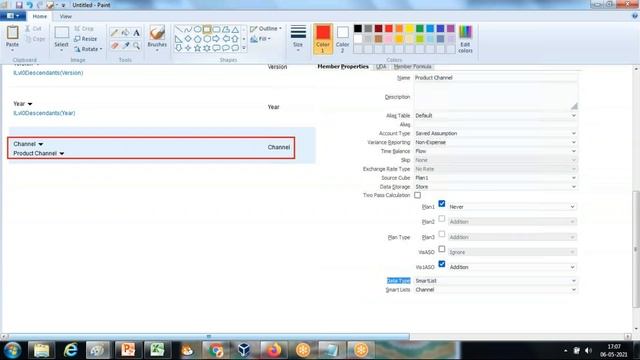The width and height of the screenshot is (640, 360).
Task: Switch to the View ribbon tab
Action: pos(65,16)
